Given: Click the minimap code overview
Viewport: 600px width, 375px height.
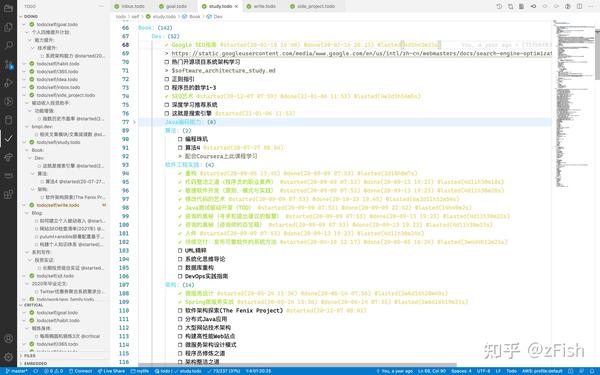Looking at the screenshot, I should (572, 103).
